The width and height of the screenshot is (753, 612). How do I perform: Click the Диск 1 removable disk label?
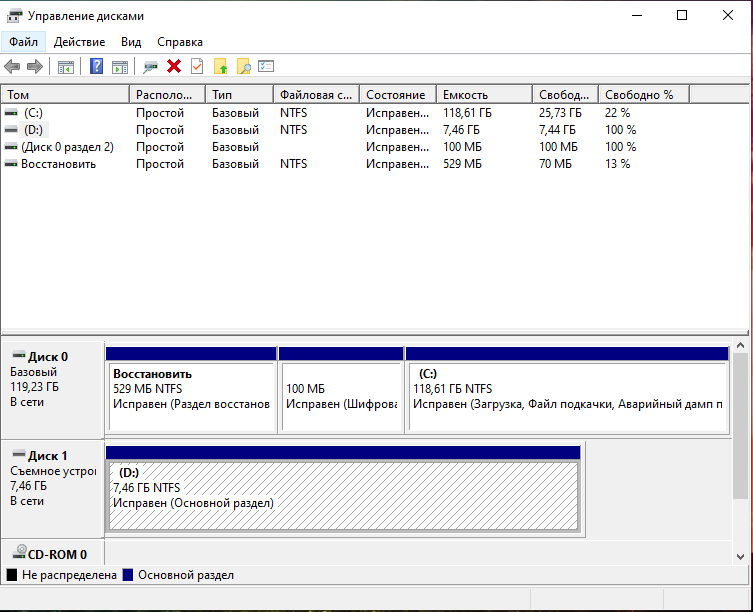pos(52,488)
